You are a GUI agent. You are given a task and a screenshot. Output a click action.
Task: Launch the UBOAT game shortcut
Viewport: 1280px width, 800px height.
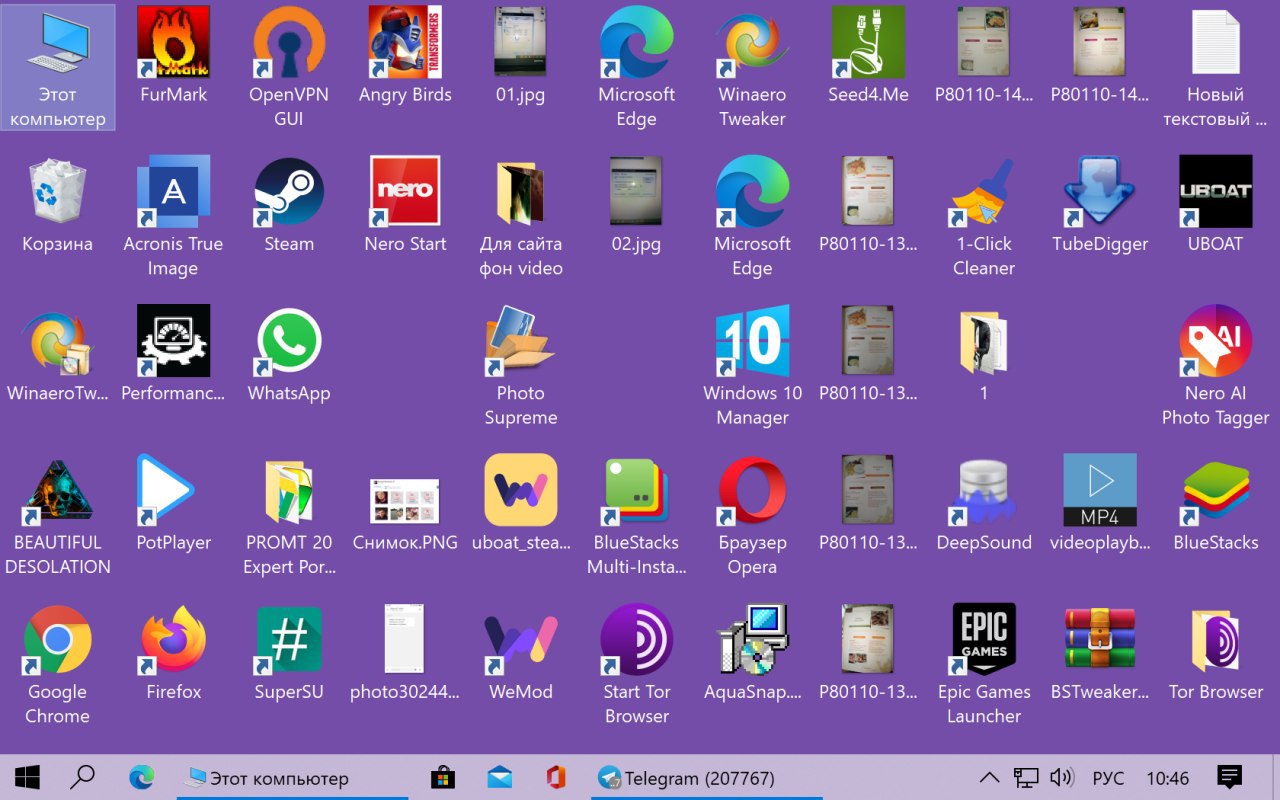(1216, 192)
